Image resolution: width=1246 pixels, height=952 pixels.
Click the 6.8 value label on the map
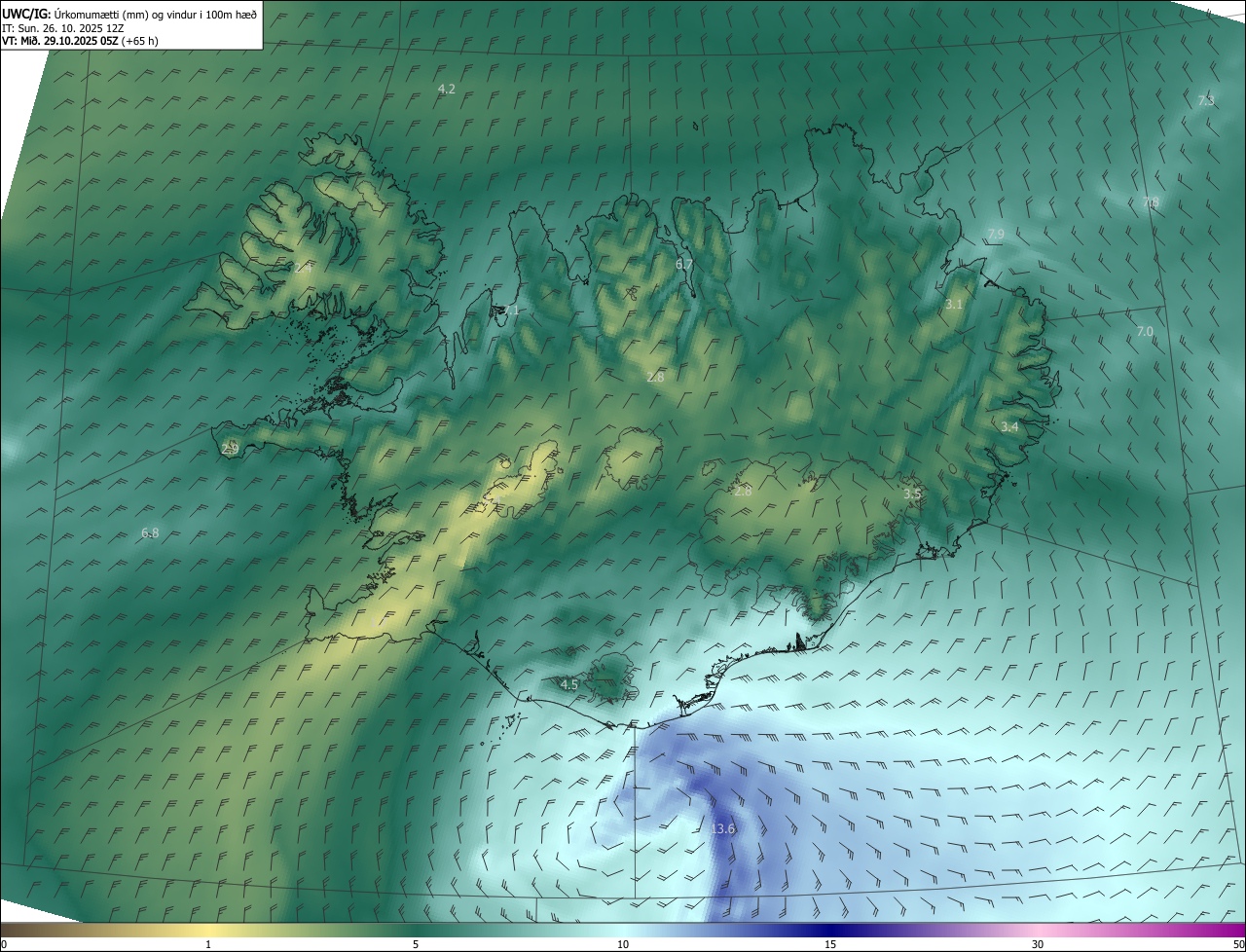point(150,532)
